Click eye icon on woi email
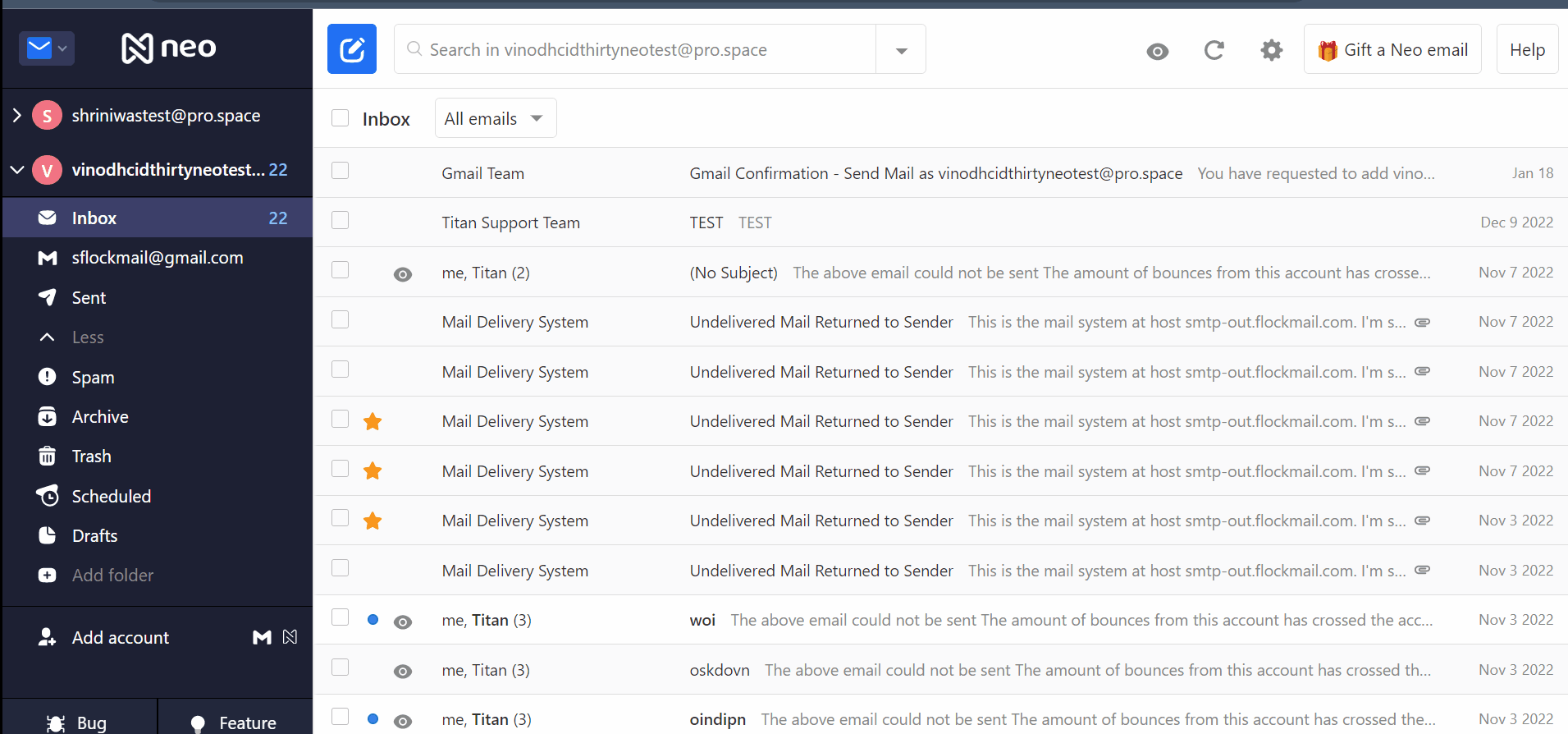 402,622
